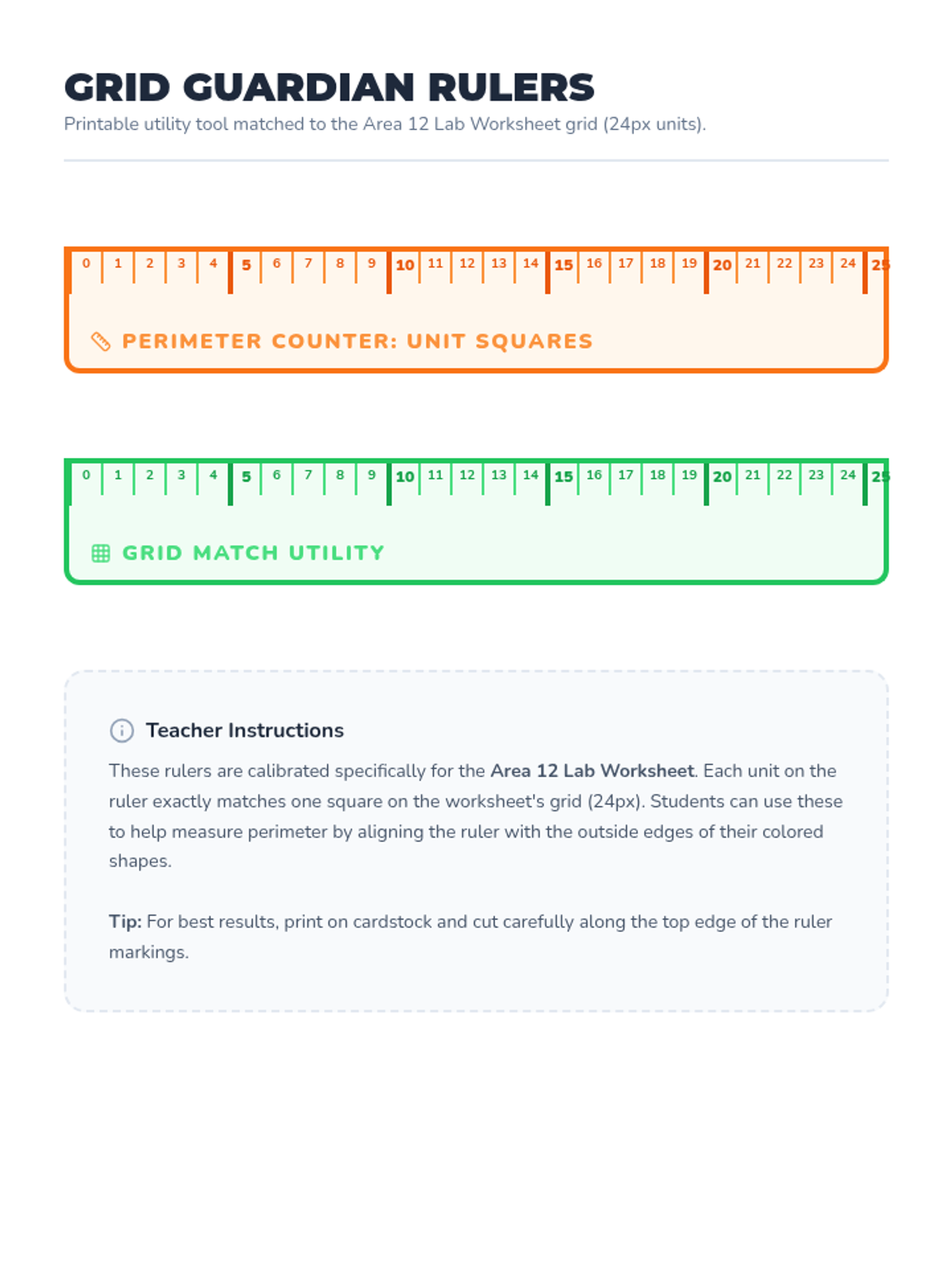Click number 0 on the orange ruler

click(x=86, y=264)
